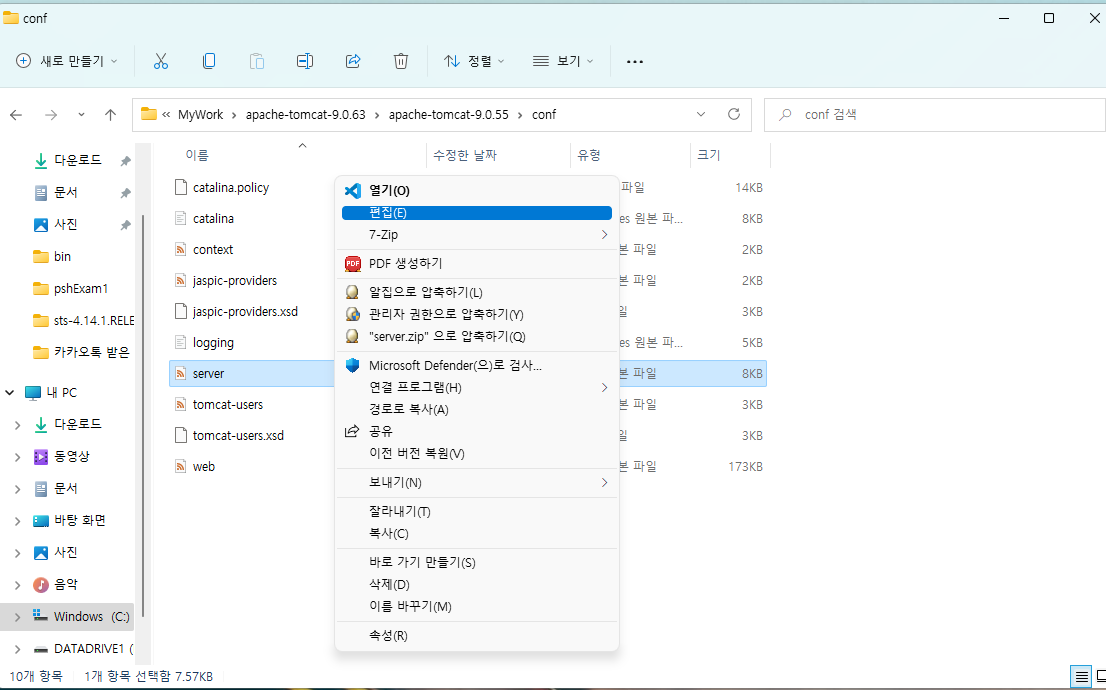Viewport: 1106px width, 690px height.
Task: Choose 경로로 복사(A) in context menu
Action: [x=476, y=409]
